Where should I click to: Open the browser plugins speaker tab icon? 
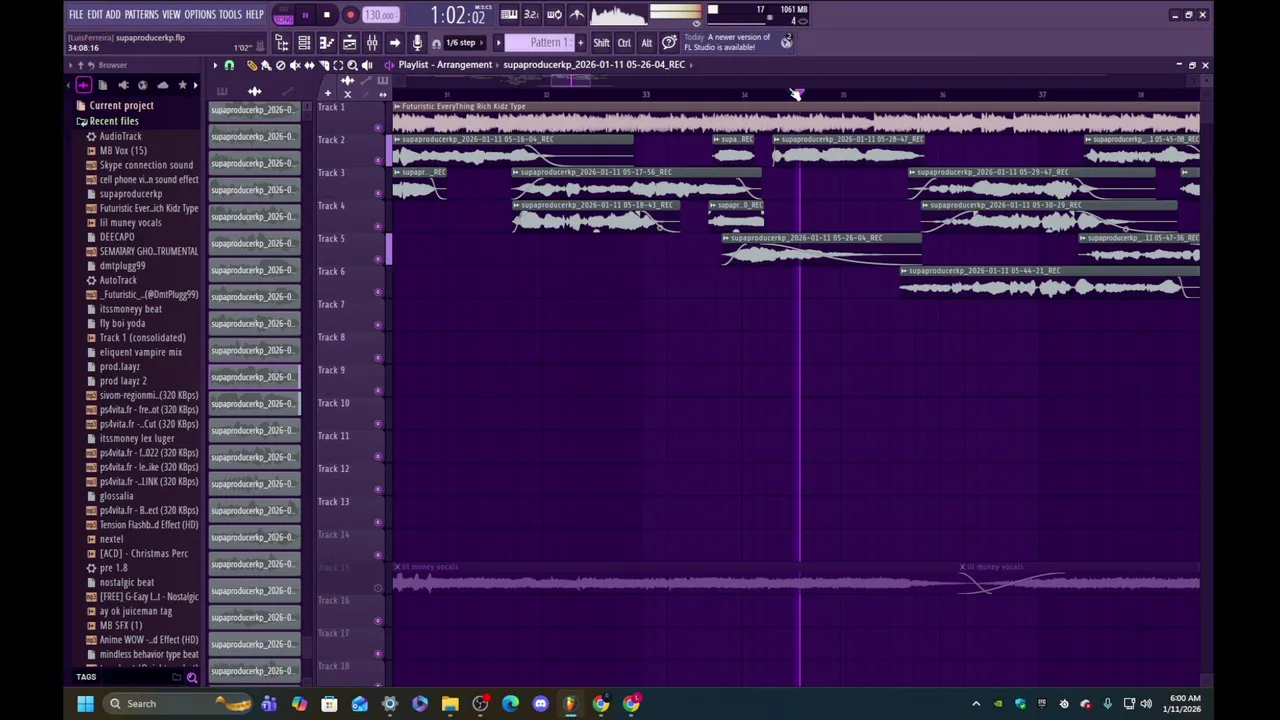coord(122,85)
